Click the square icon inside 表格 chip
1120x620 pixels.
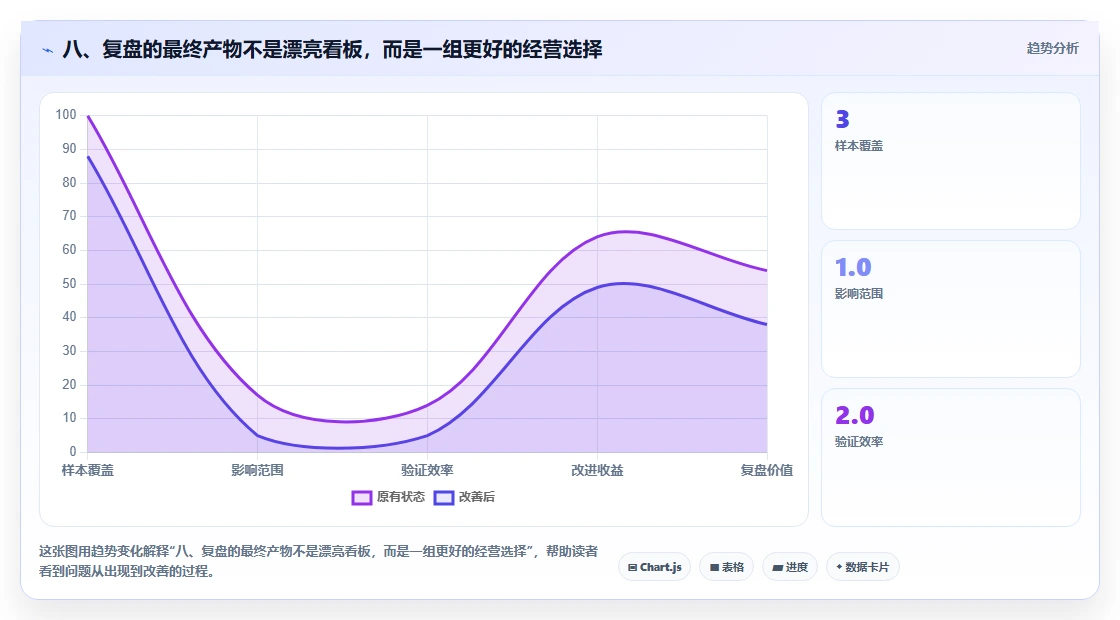(x=714, y=568)
